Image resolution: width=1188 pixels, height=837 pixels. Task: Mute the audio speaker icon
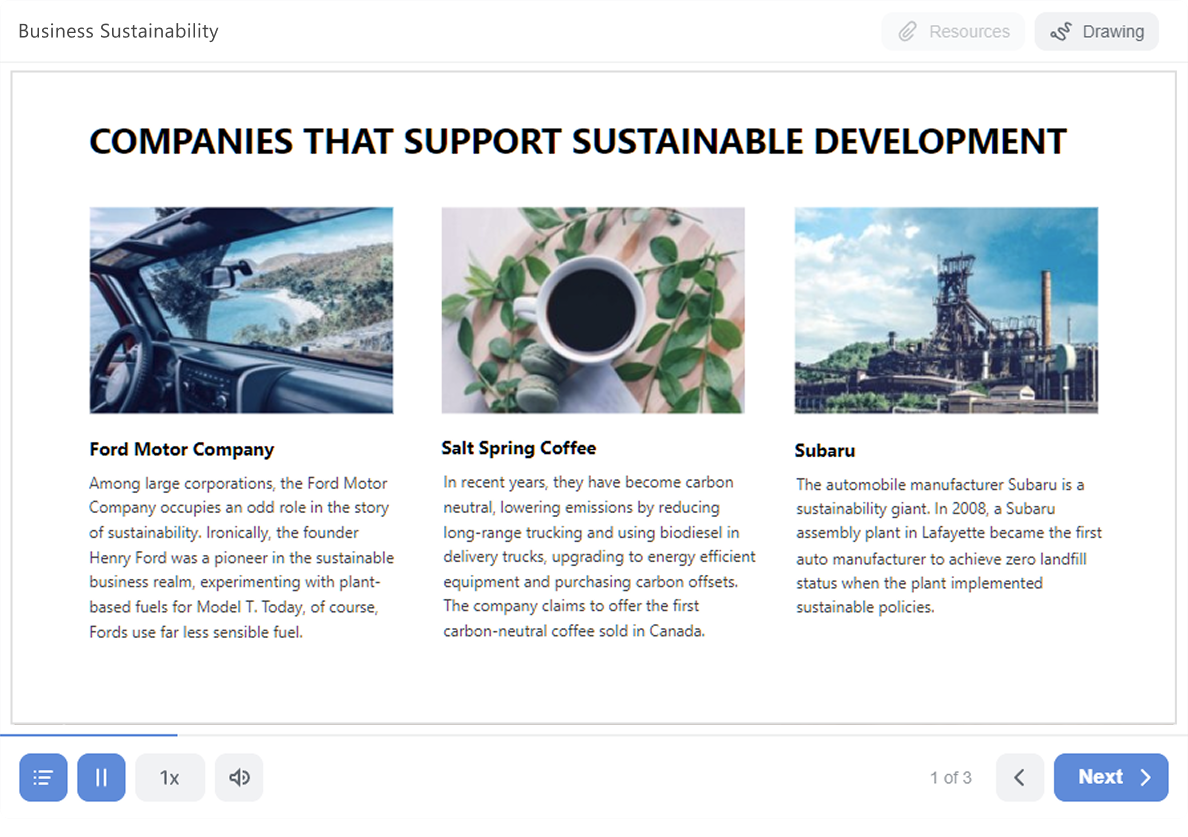click(238, 777)
